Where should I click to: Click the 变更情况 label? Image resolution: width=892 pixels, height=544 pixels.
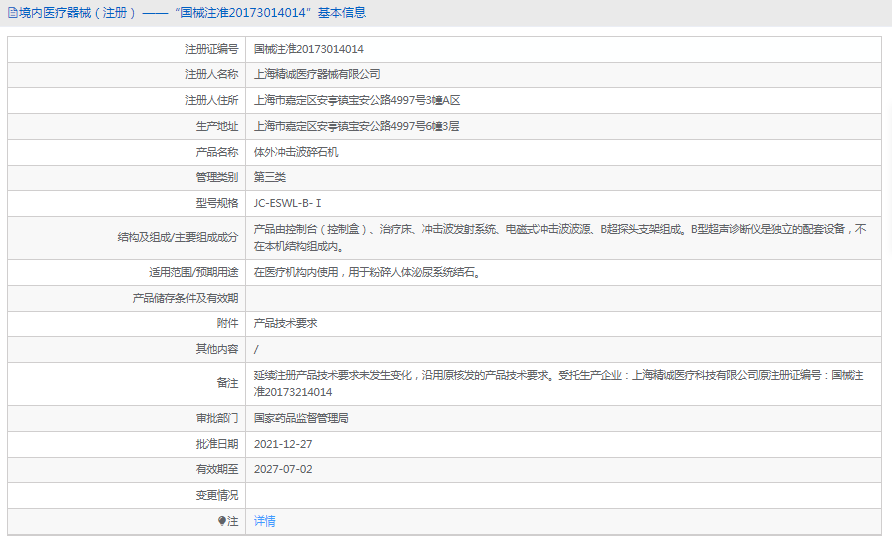click(217, 495)
